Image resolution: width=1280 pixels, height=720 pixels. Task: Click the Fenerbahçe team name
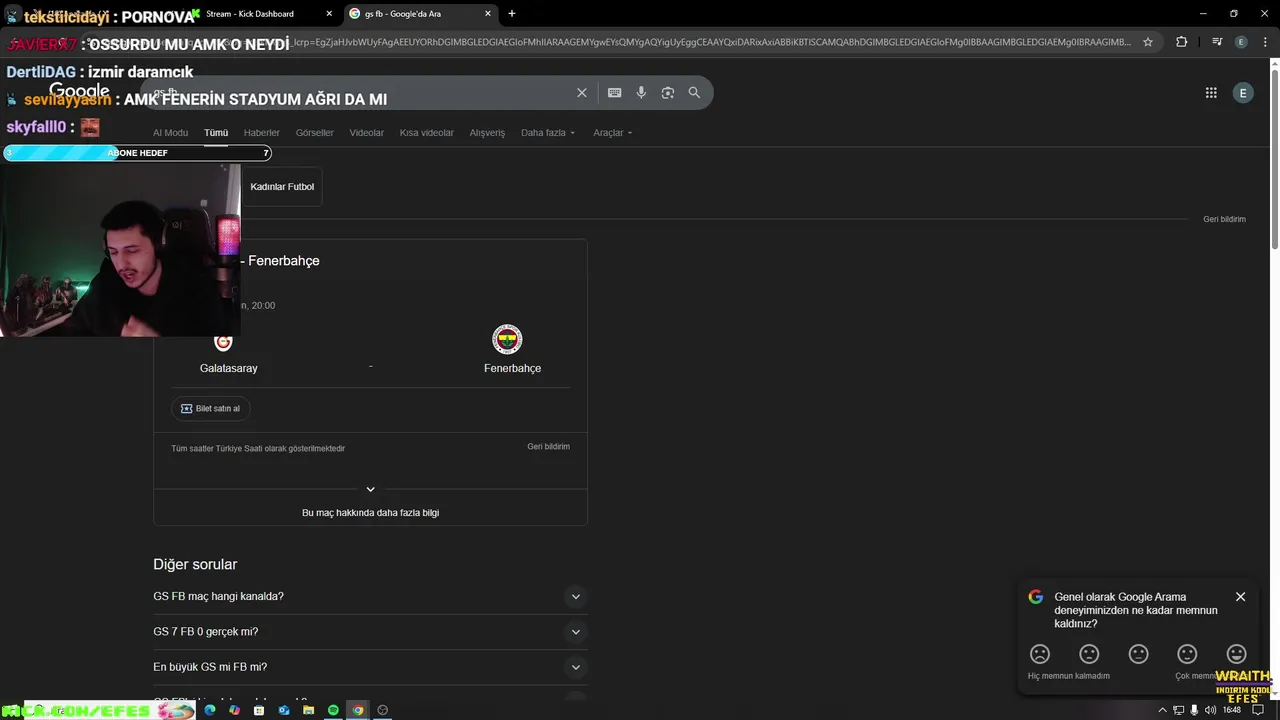coord(512,368)
